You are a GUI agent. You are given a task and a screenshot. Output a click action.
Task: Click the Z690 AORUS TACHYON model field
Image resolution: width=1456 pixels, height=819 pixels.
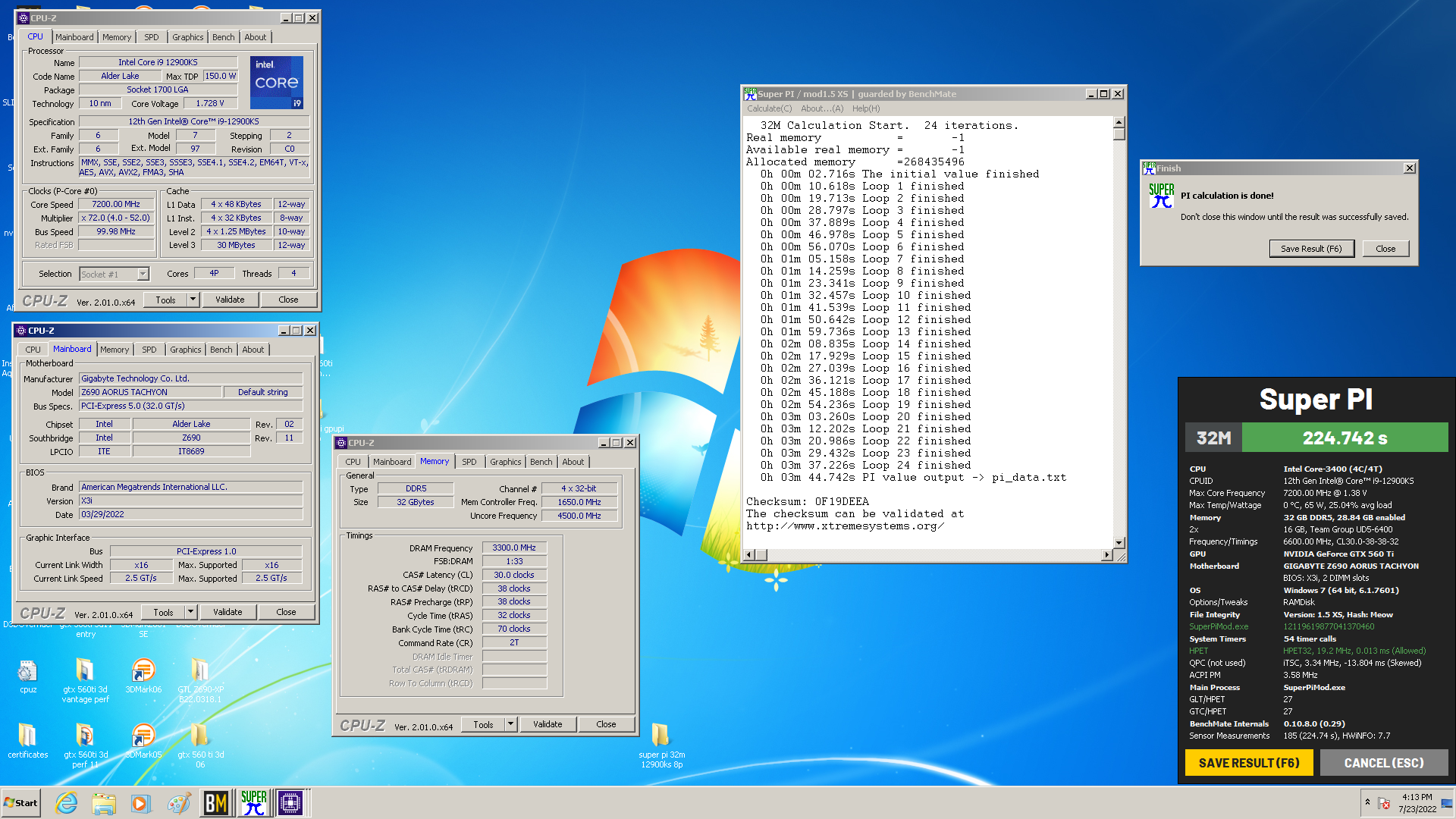(150, 392)
